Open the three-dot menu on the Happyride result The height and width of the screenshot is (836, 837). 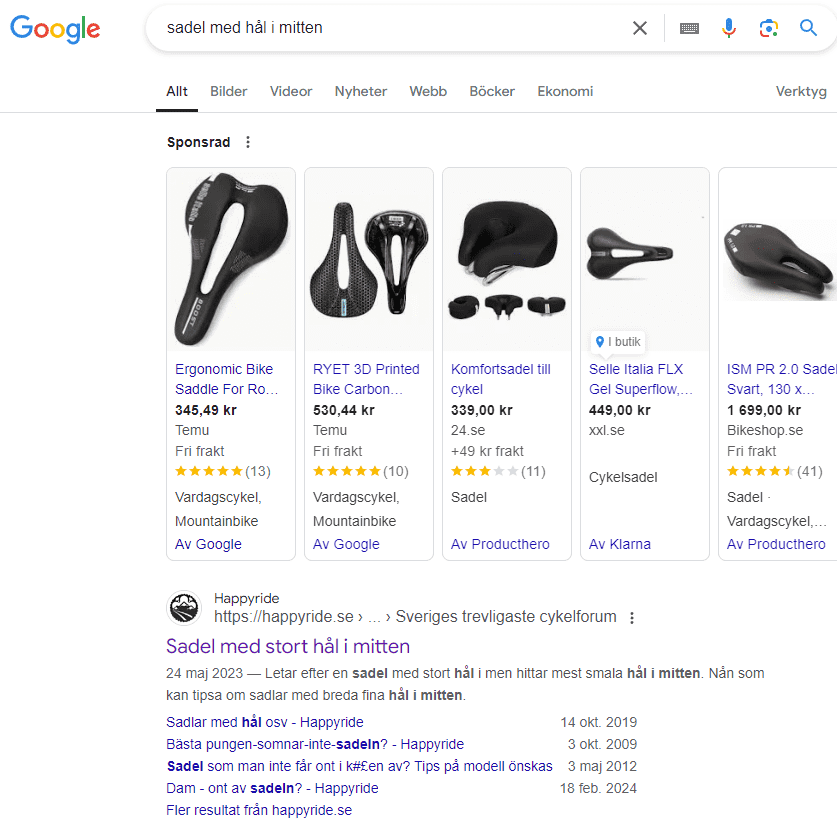click(x=632, y=618)
